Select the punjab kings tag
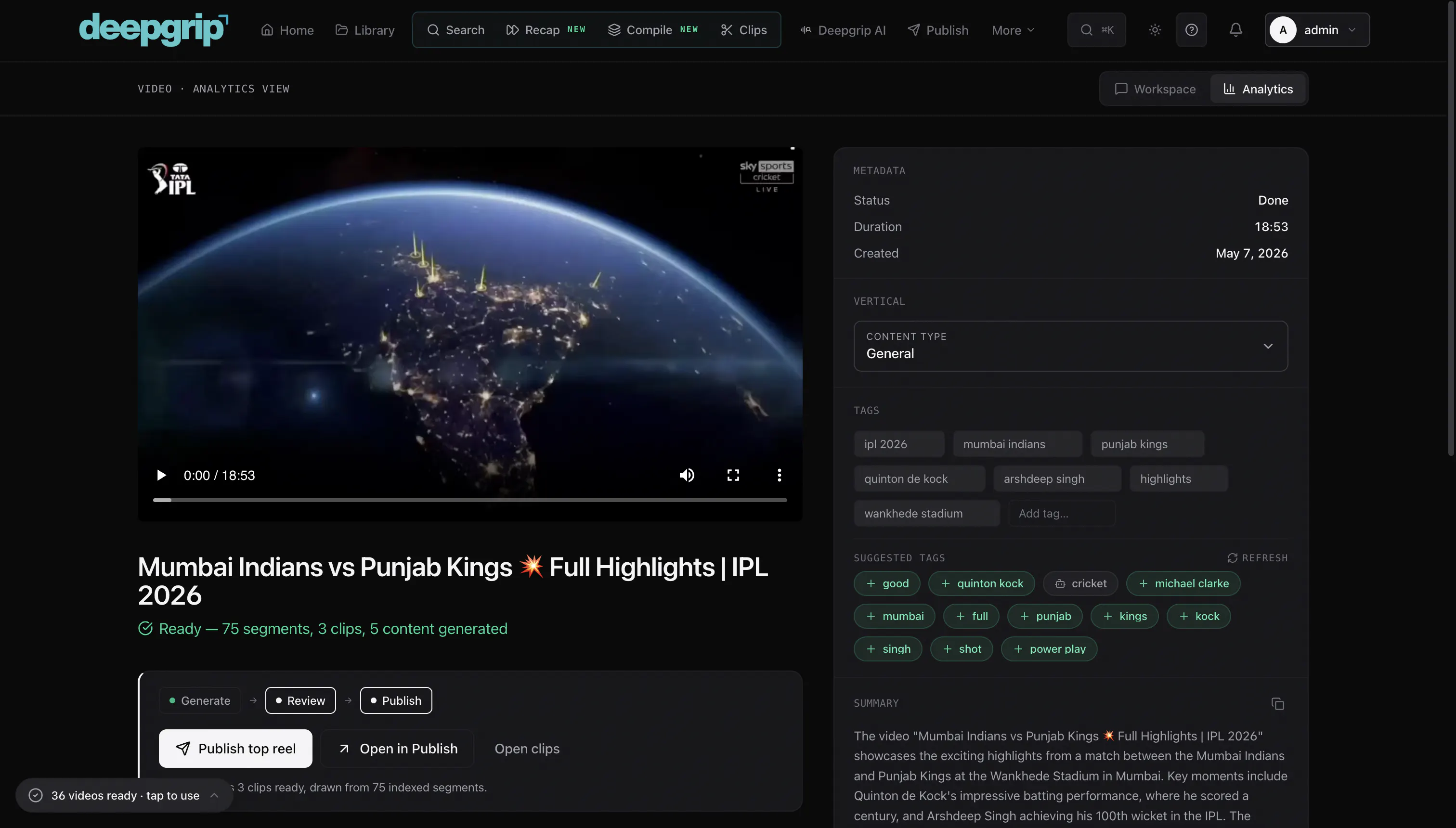This screenshot has width=1456, height=828. coord(1147,443)
